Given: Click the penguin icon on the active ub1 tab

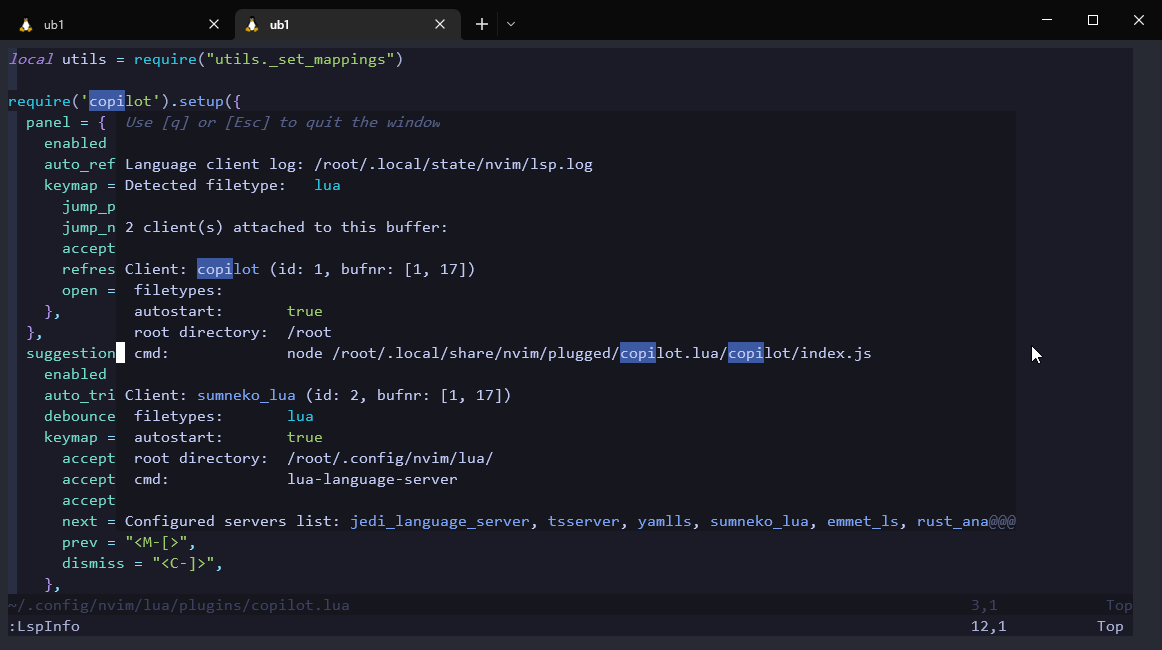Looking at the screenshot, I should 252,24.
